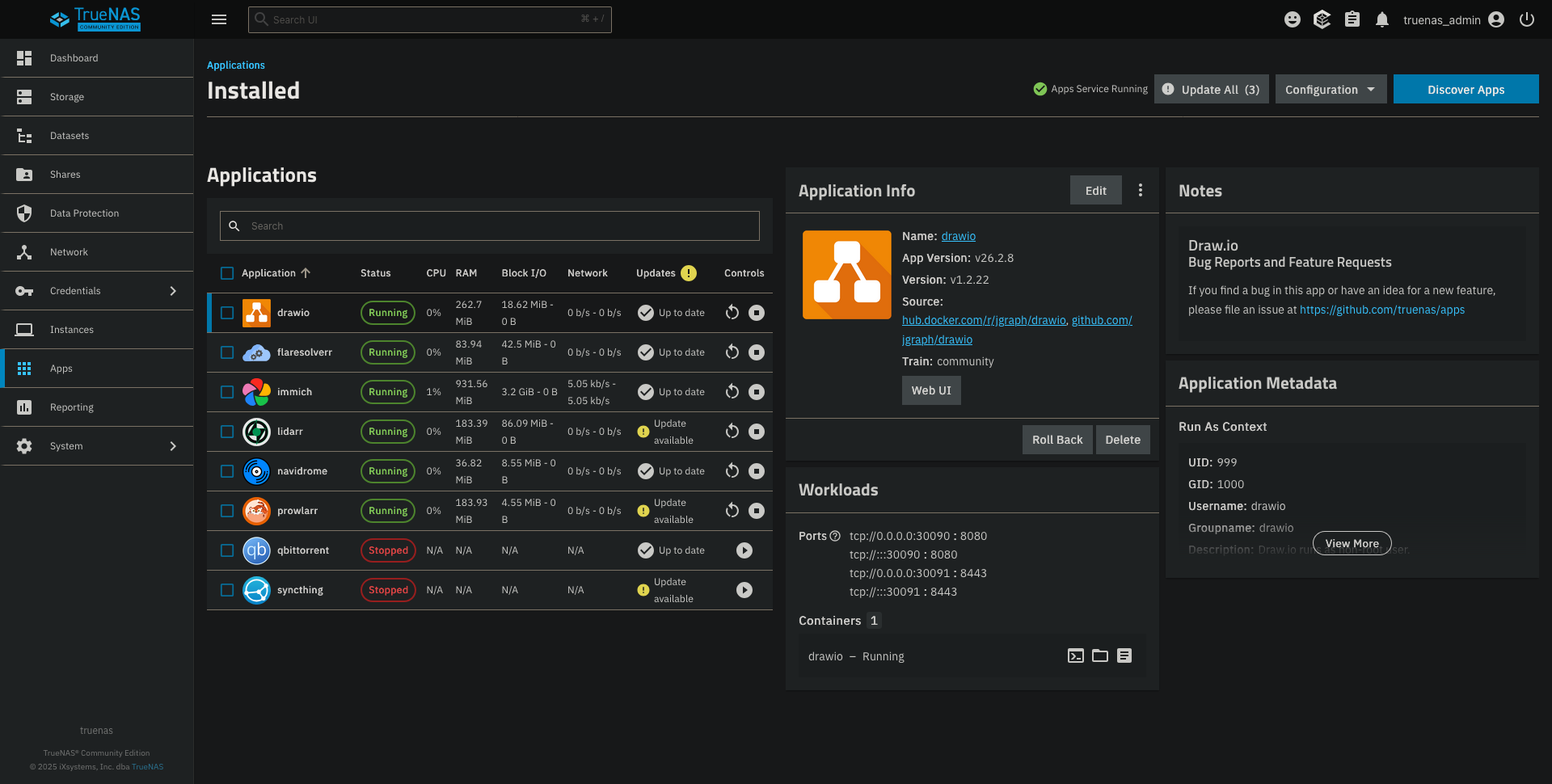Viewport: 1552px width, 784px height.
Task: Open Storage in sidebar
Action: (x=97, y=97)
